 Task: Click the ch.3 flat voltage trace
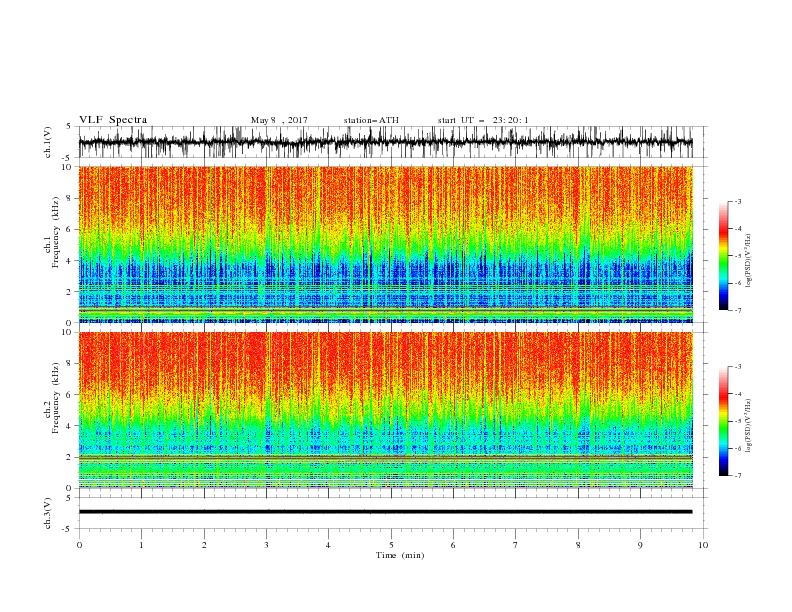pos(385,512)
